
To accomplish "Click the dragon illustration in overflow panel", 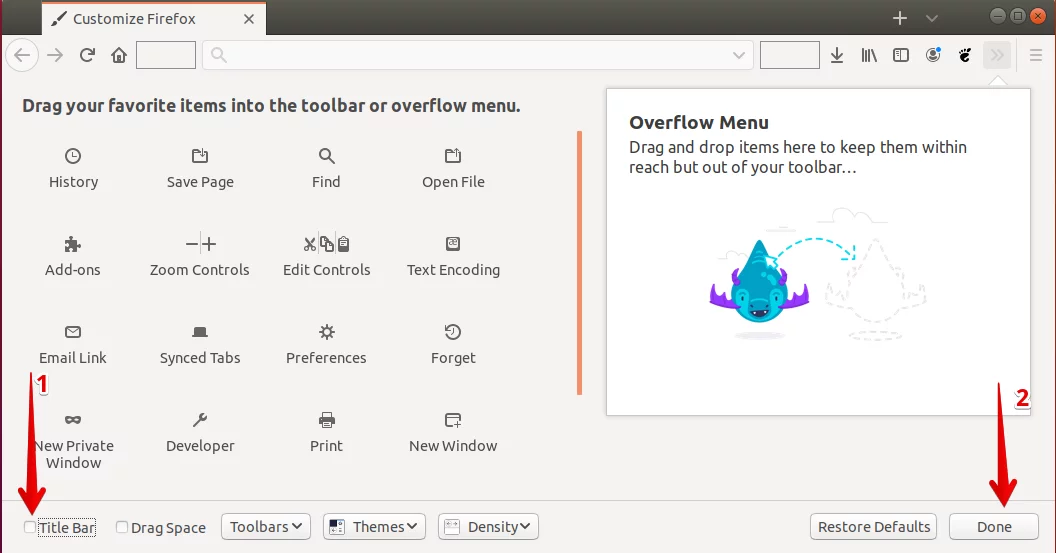I will [x=759, y=282].
